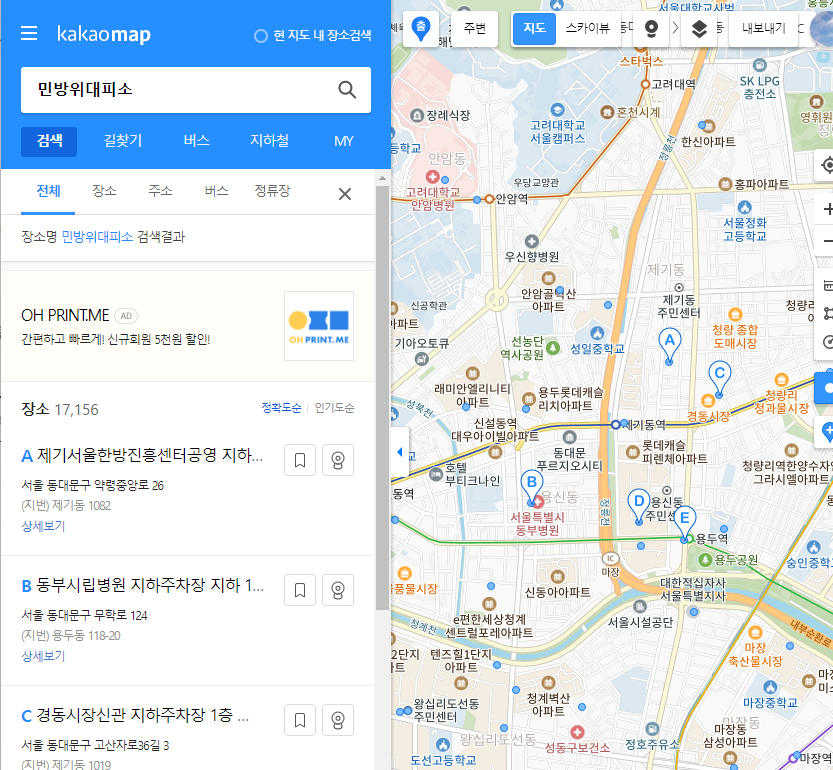Image resolution: width=833 pixels, height=770 pixels.
Task: Select the 주소 results filter tab
Action: (x=160, y=191)
